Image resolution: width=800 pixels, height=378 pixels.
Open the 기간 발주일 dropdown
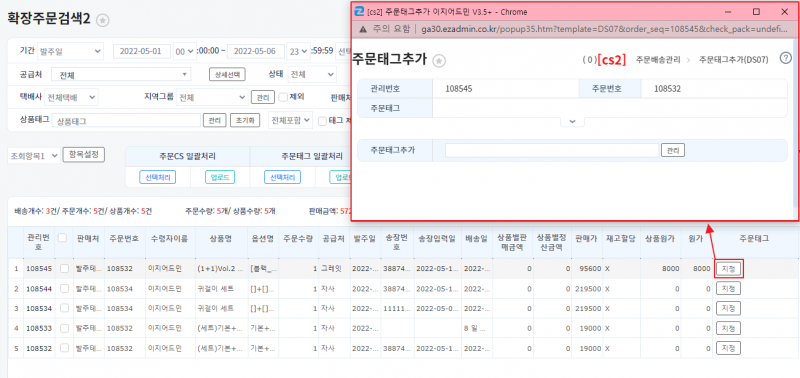71,52
